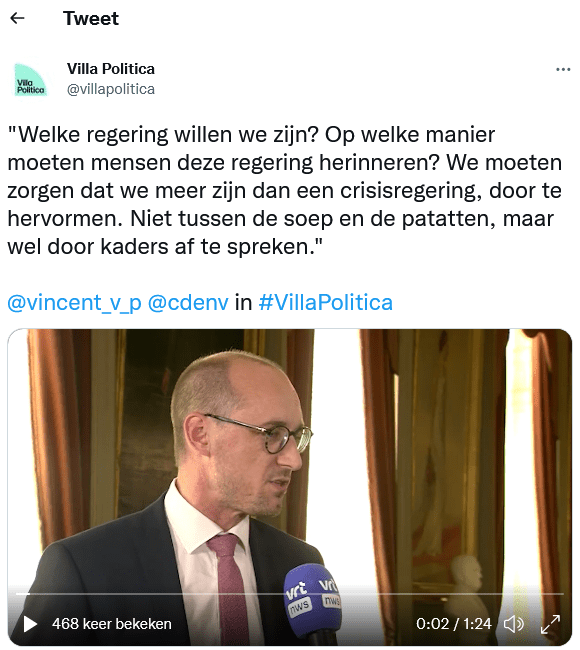
Task: Click the start of the video progress bar
Action: [x=17, y=594]
